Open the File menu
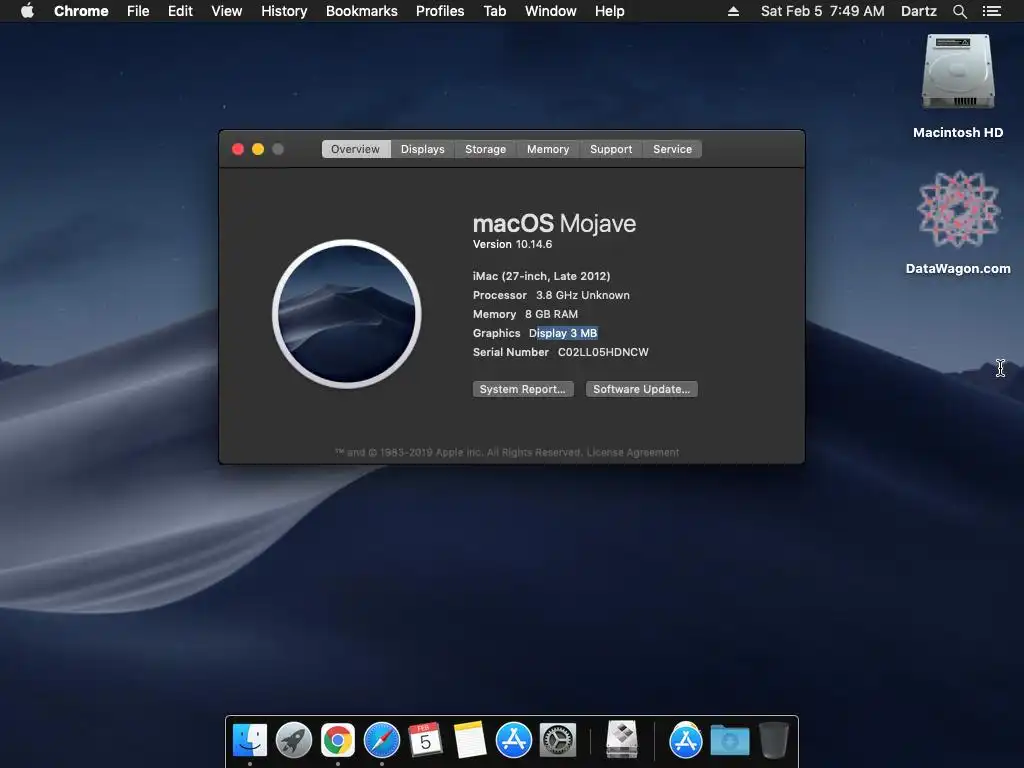Viewport: 1024px width, 768px height. pos(138,11)
